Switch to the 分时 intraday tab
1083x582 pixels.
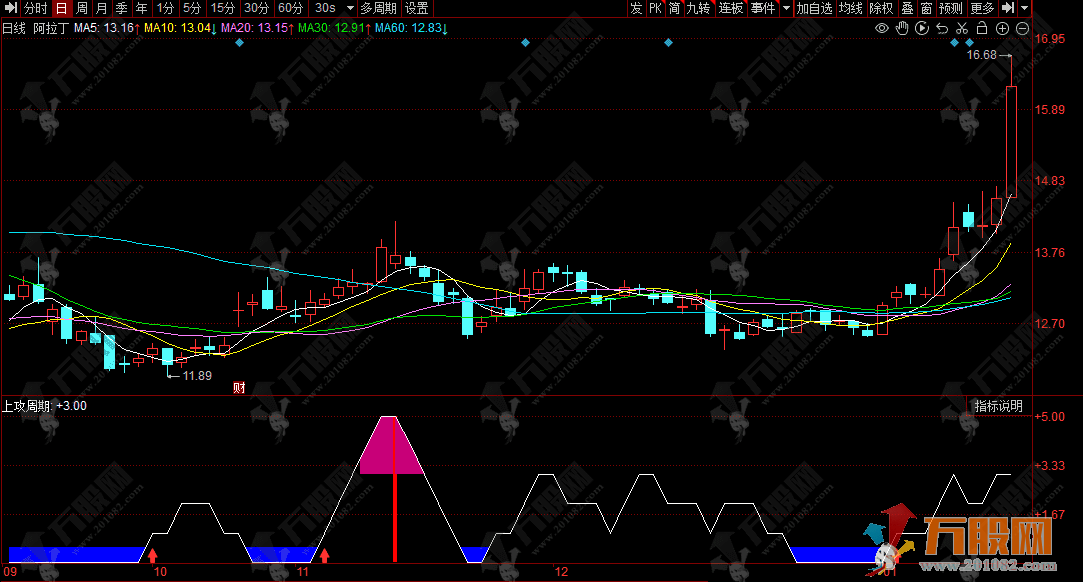36,8
